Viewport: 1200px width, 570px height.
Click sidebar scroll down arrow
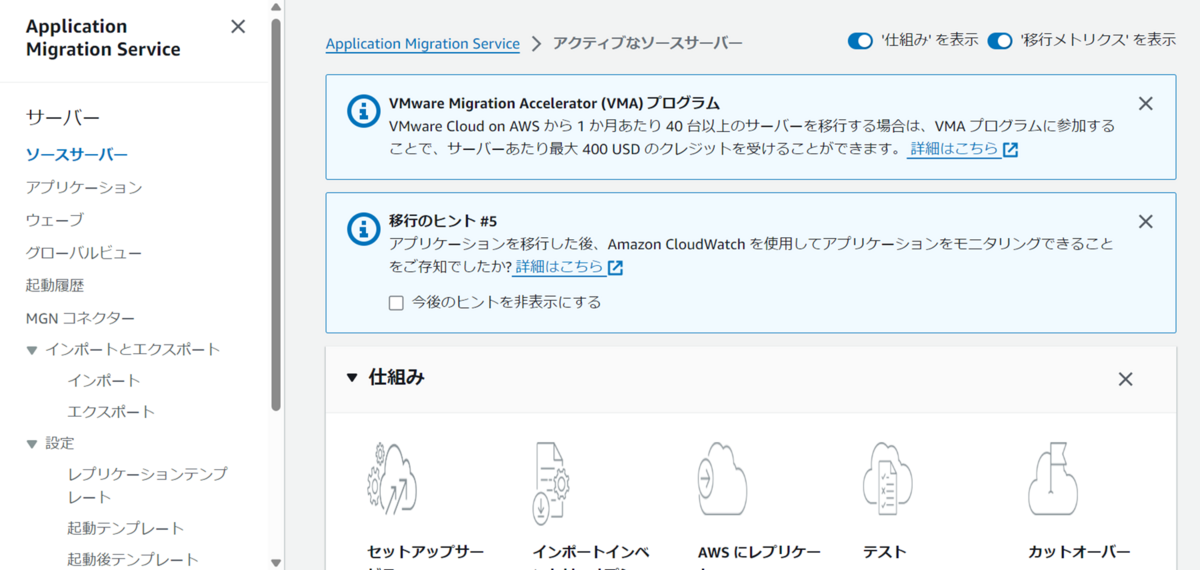tap(276, 563)
